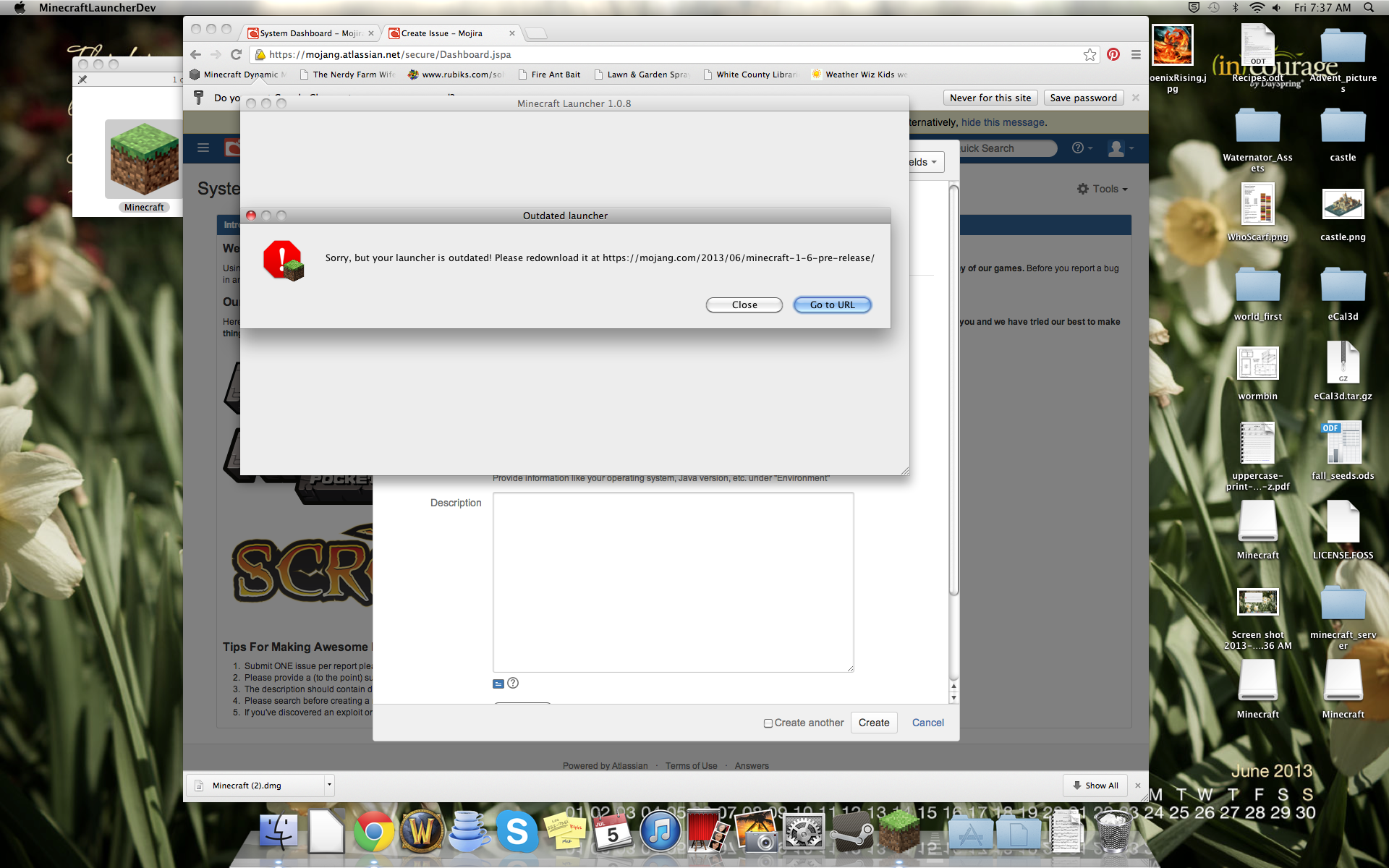1389x868 pixels.
Task: Switch to System Dashboard tab
Action: click(310, 33)
